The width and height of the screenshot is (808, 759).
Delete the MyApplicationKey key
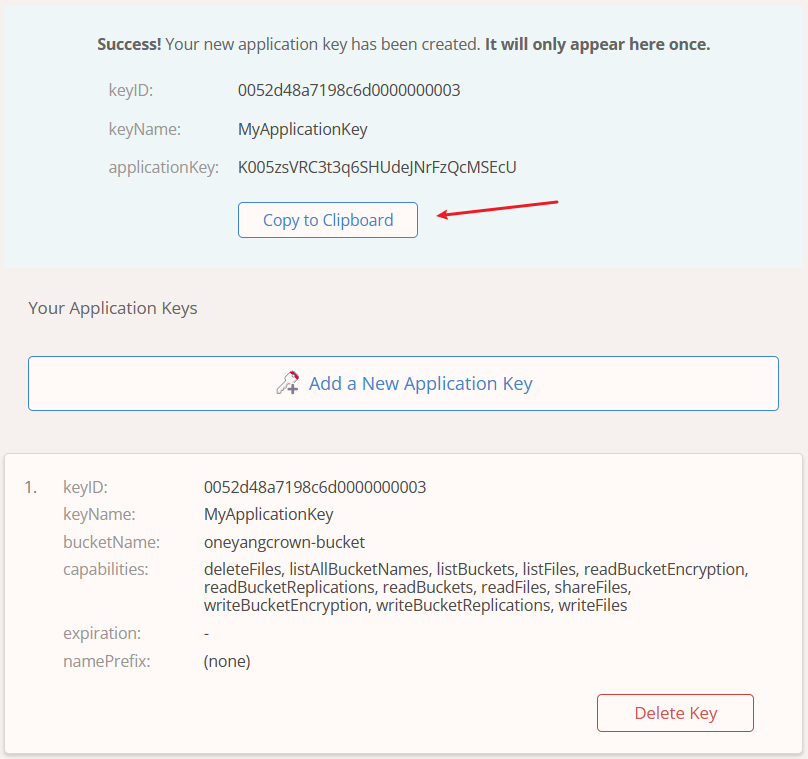pos(675,713)
